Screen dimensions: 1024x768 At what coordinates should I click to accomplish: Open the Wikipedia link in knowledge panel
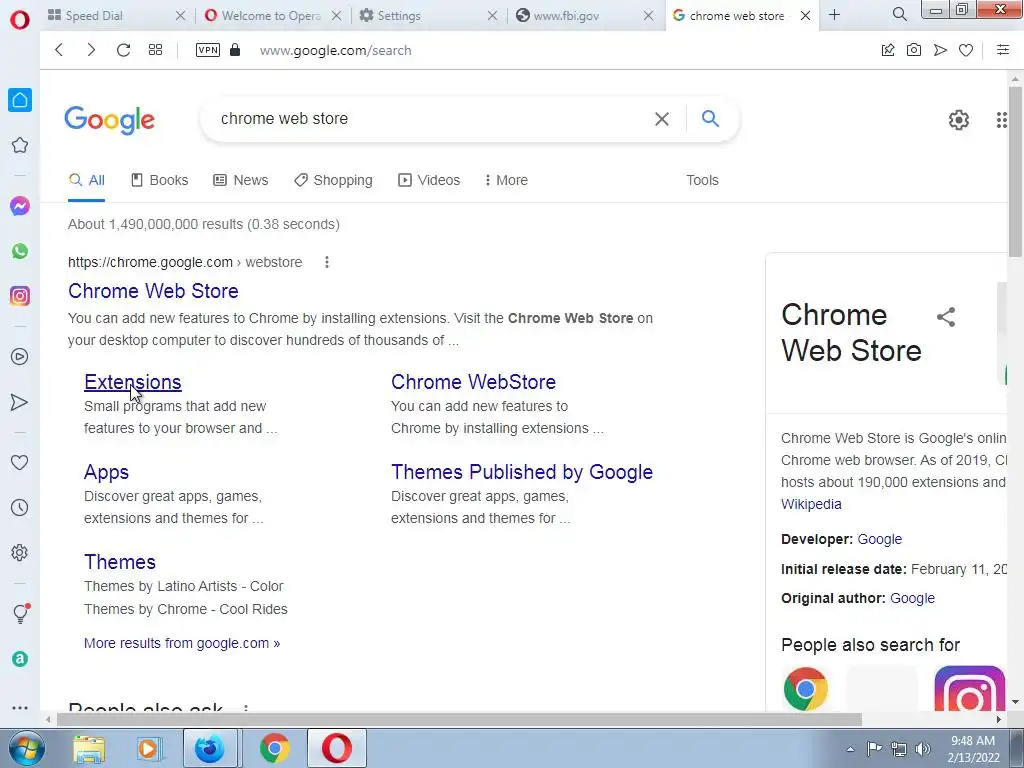click(811, 504)
